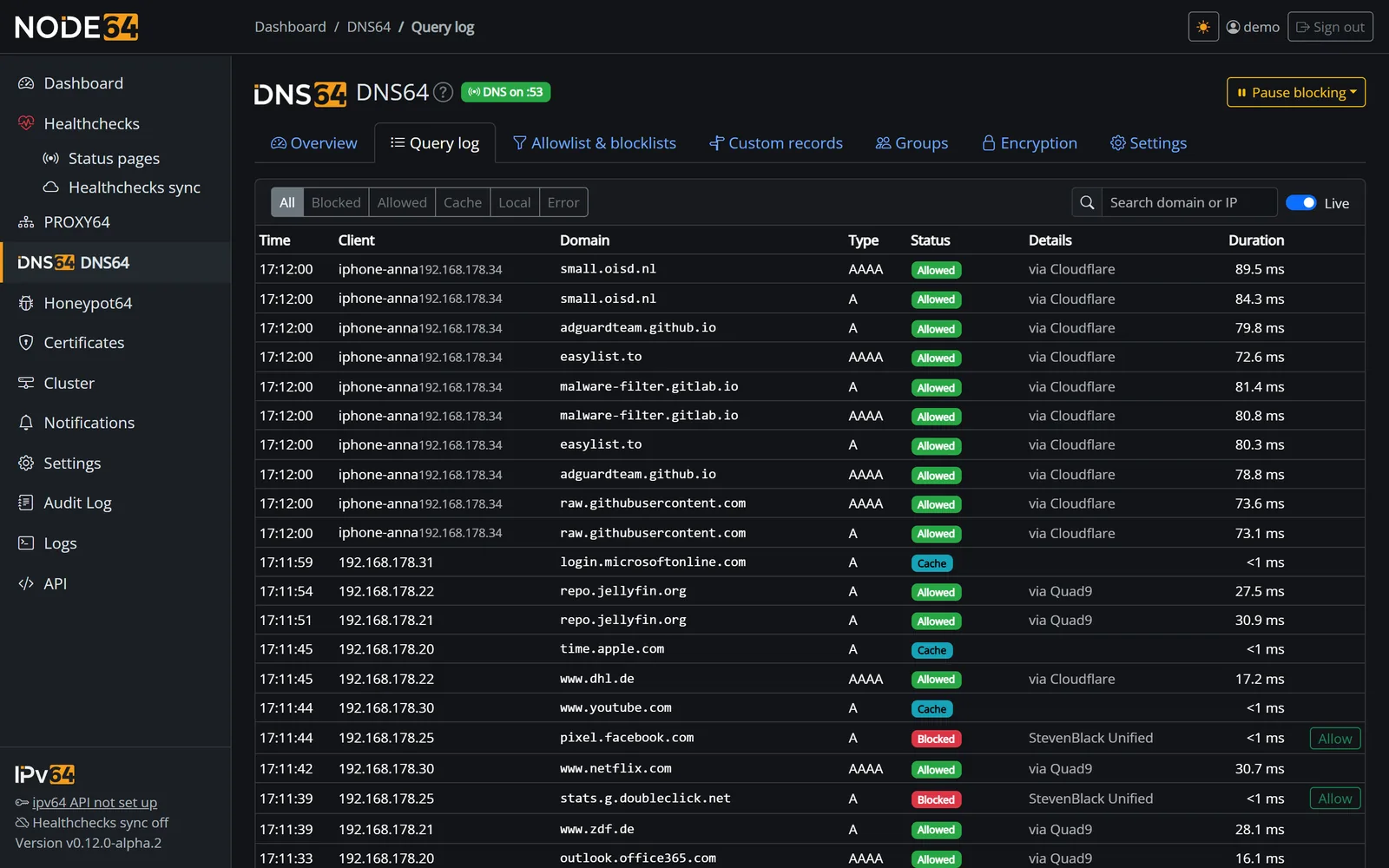Image resolution: width=1389 pixels, height=868 pixels.
Task: Click the sidebar Settings gear icon
Action: coord(26,463)
